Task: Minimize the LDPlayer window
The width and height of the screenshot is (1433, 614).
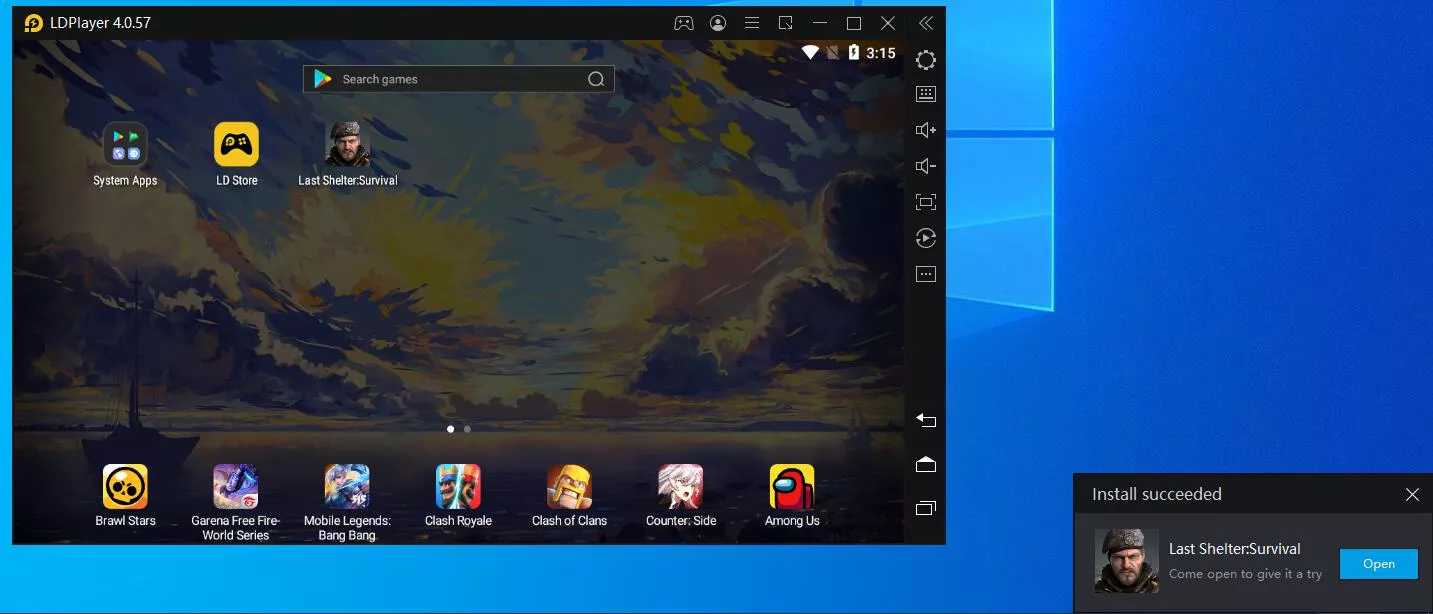Action: tap(820, 23)
